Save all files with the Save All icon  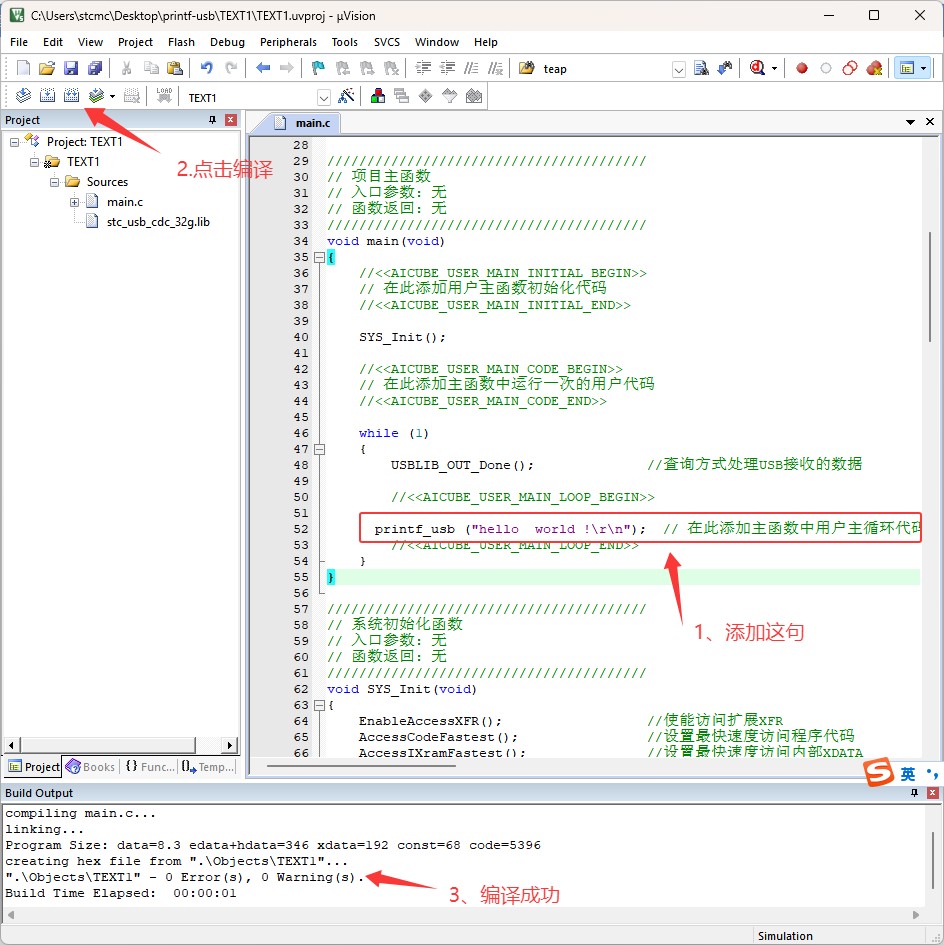pos(95,68)
